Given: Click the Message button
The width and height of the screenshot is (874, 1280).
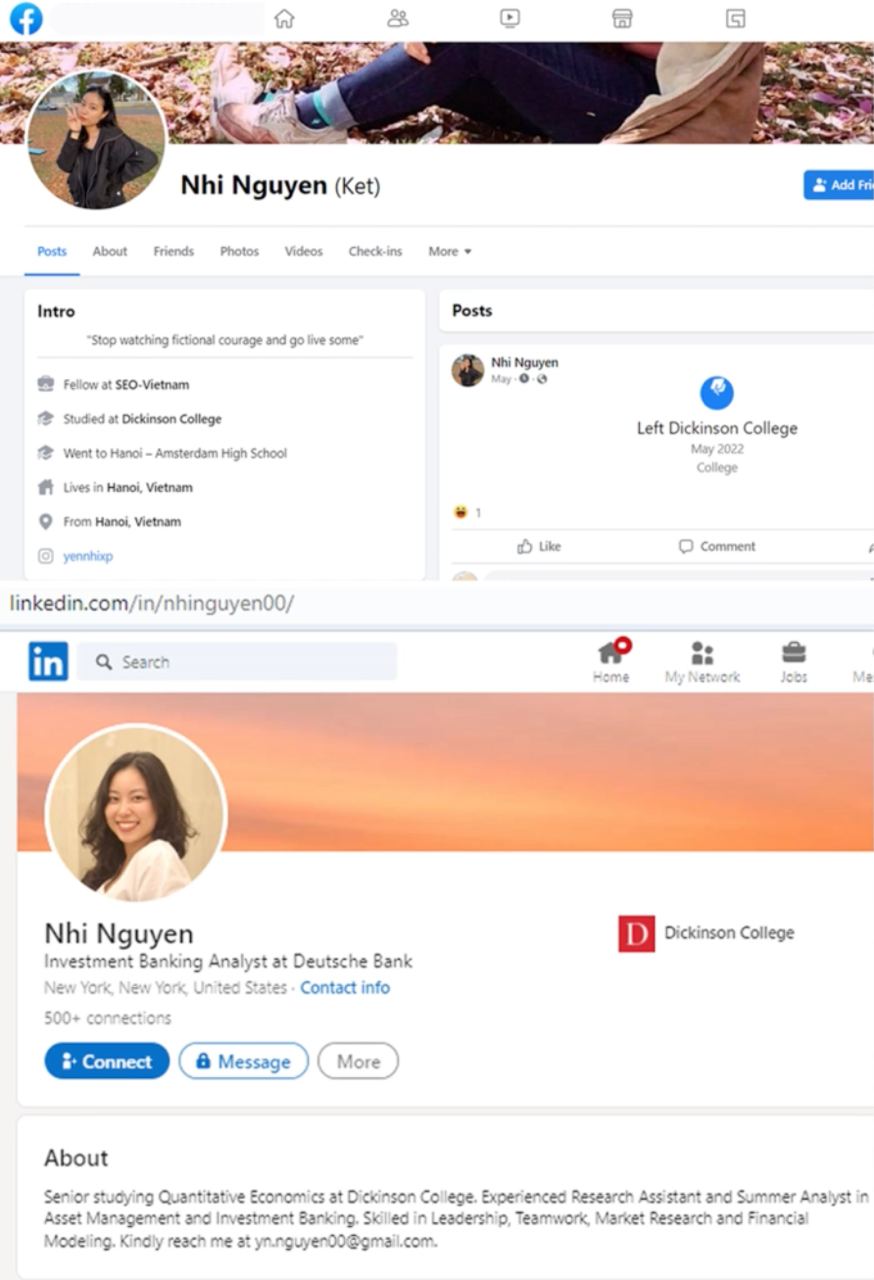Looking at the screenshot, I should tap(244, 1061).
